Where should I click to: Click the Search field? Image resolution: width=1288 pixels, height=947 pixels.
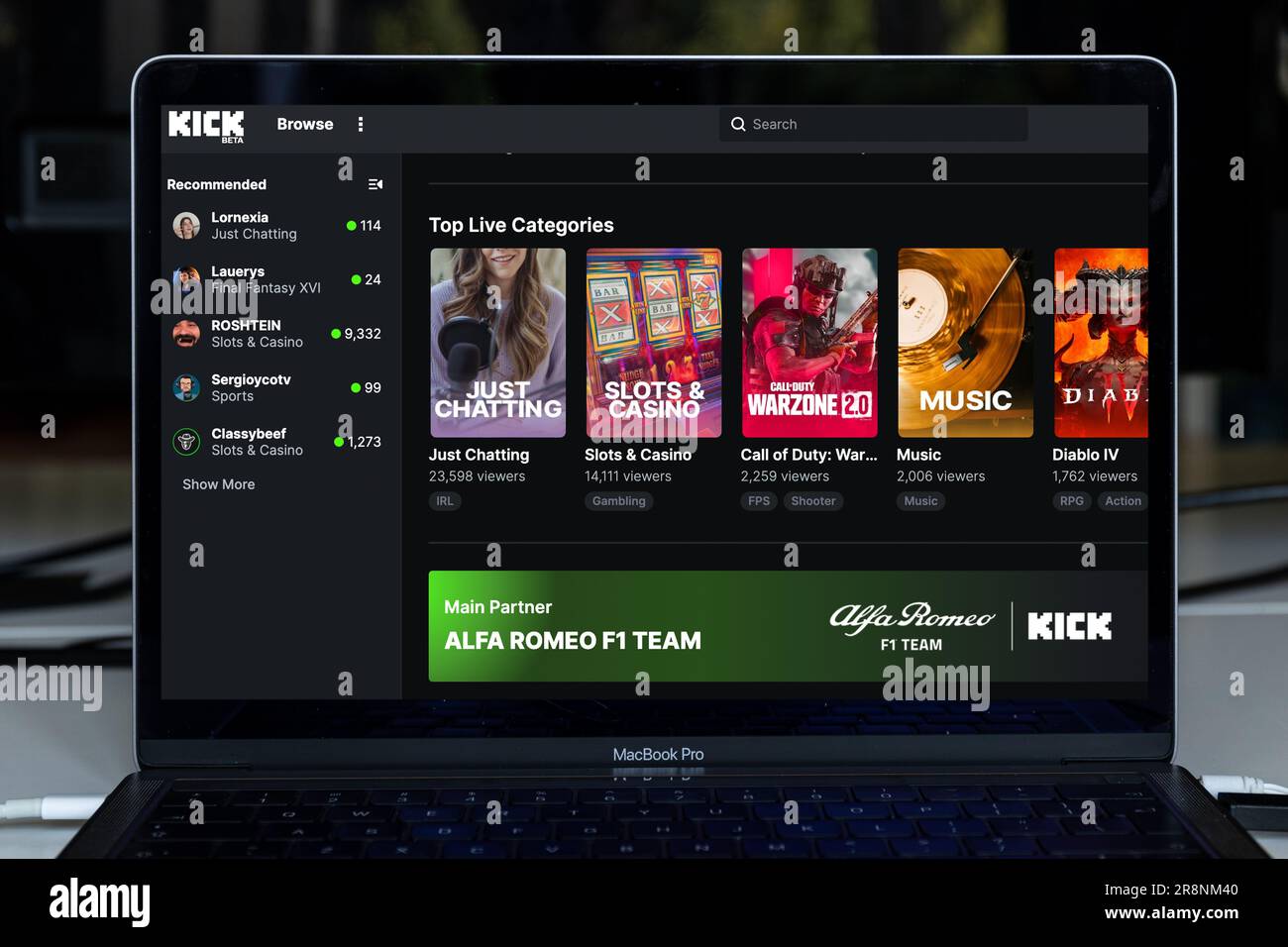pos(873,124)
